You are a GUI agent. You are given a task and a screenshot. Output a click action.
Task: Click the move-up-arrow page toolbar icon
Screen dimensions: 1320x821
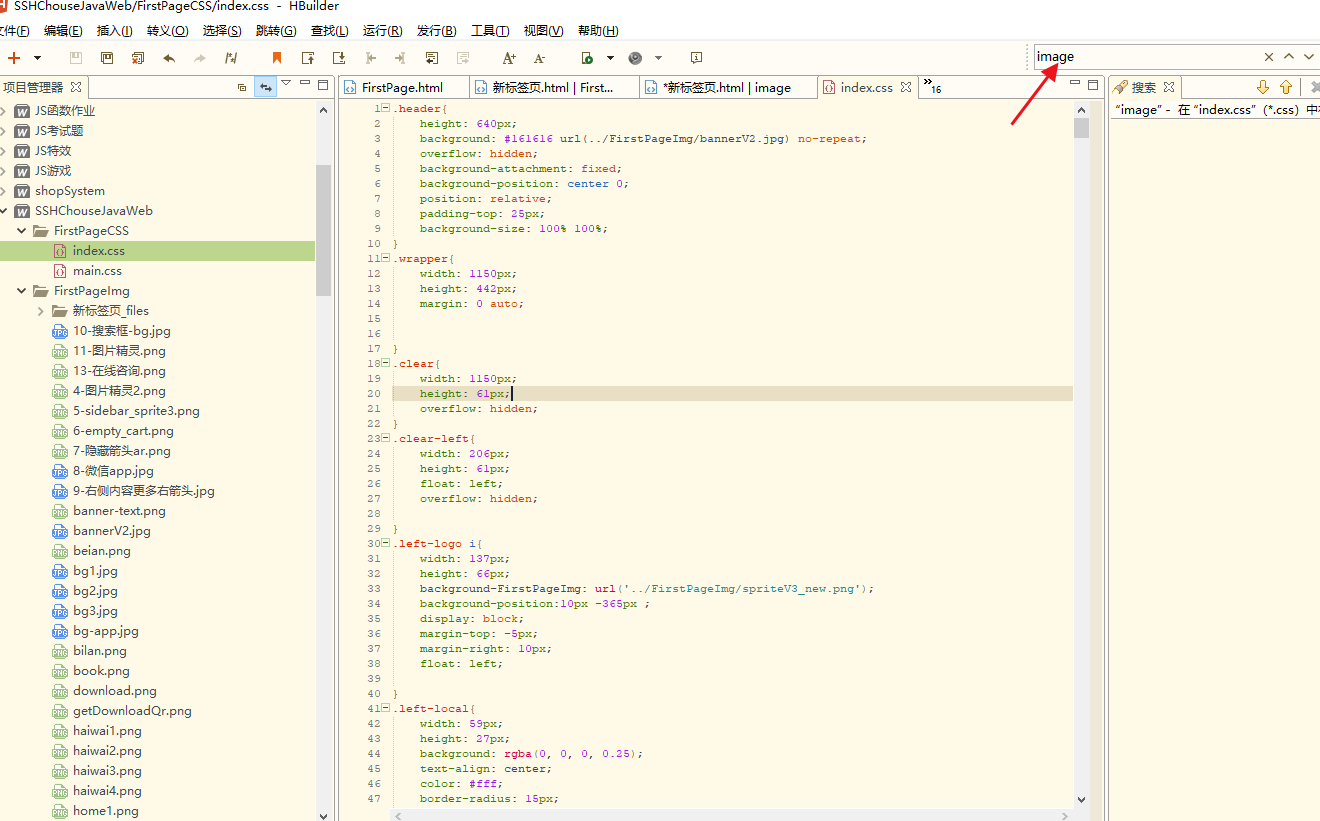point(308,58)
